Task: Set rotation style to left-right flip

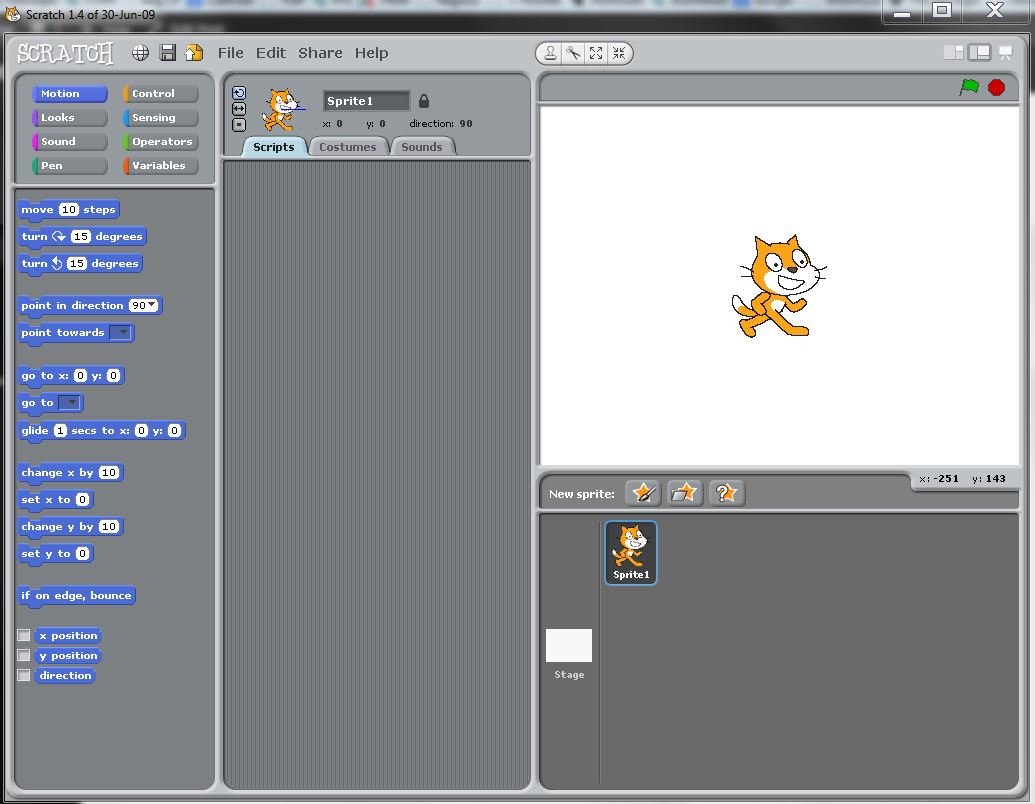Action: click(x=239, y=109)
